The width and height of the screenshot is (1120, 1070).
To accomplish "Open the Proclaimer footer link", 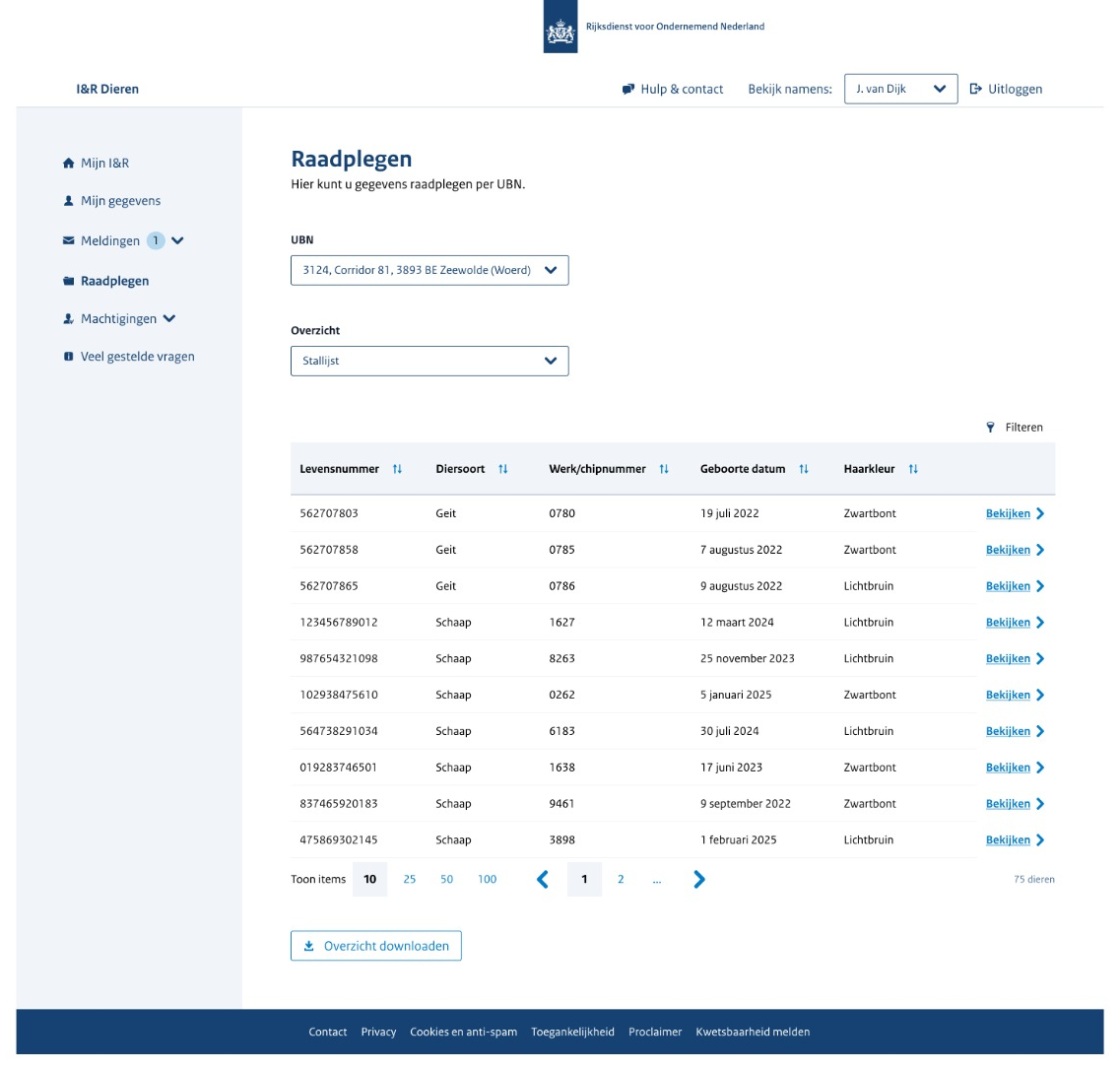I will pyautogui.click(x=655, y=1033).
